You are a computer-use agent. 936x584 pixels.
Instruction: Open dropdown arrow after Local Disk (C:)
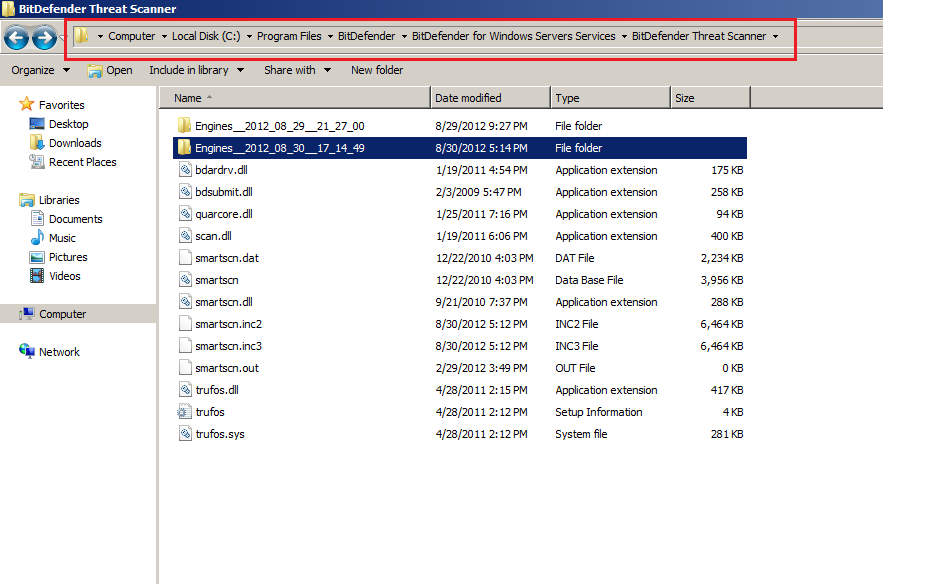click(249, 36)
